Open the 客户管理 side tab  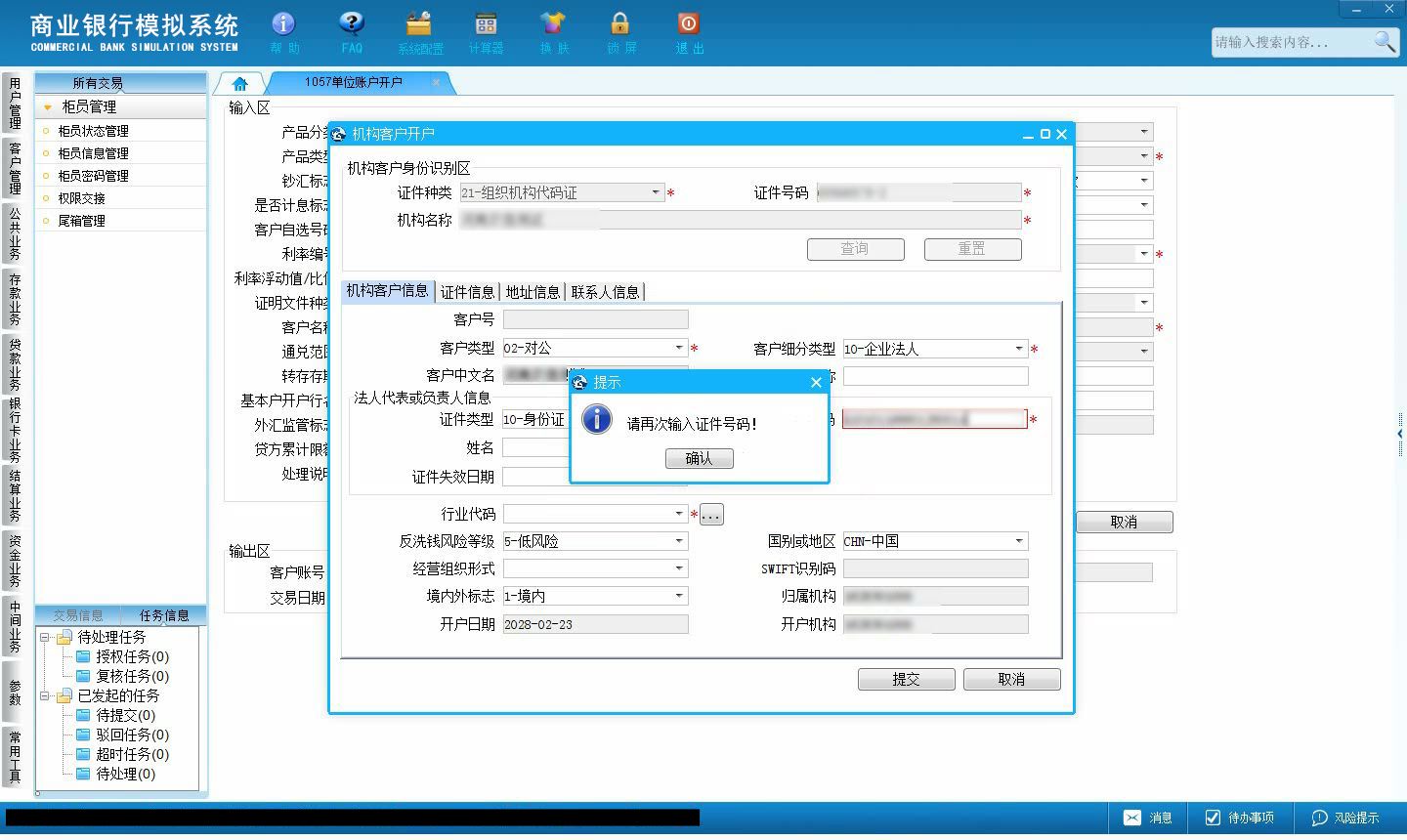click(14, 168)
